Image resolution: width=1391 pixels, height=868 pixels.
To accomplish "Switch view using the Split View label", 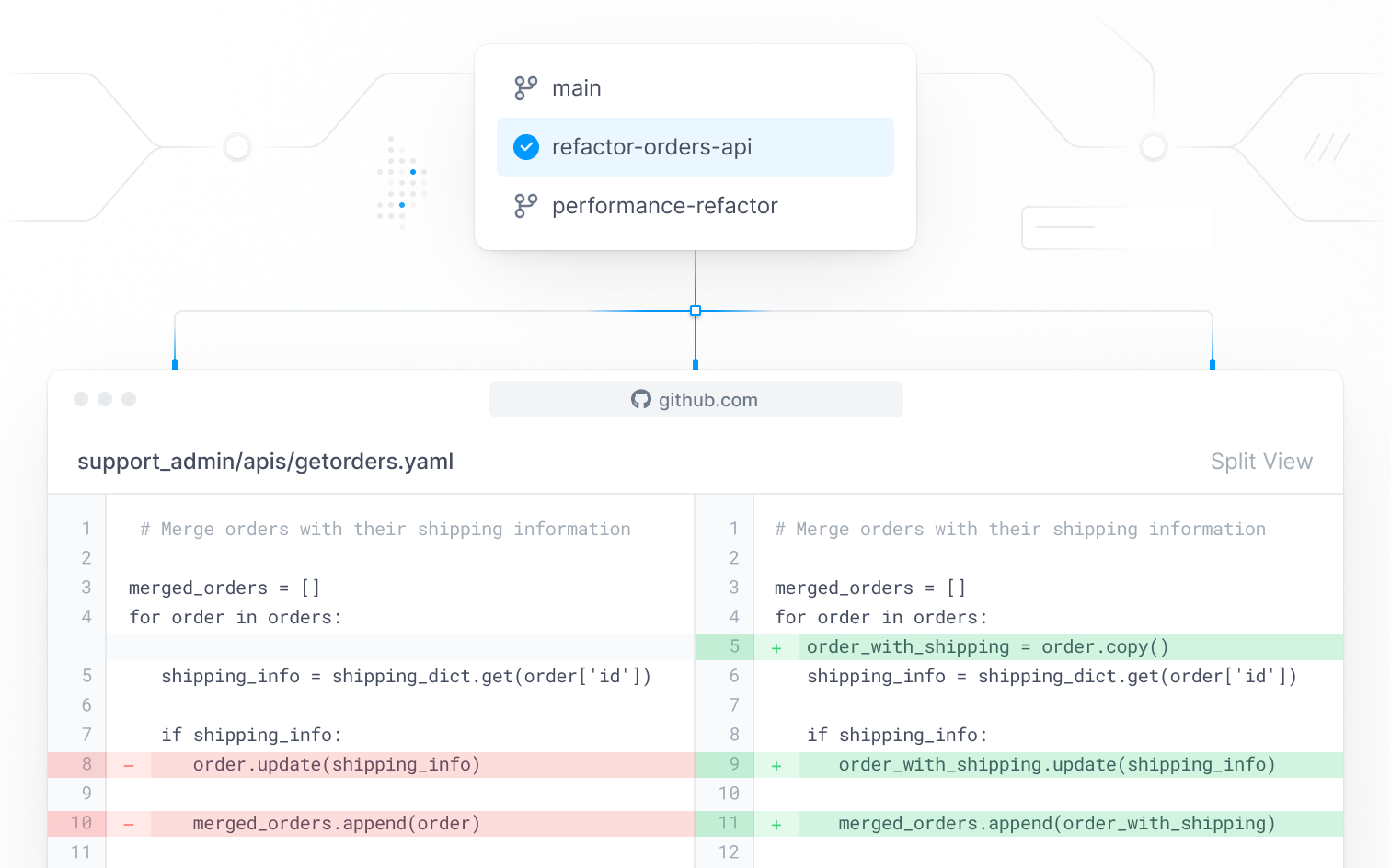I will click(x=1261, y=461).
